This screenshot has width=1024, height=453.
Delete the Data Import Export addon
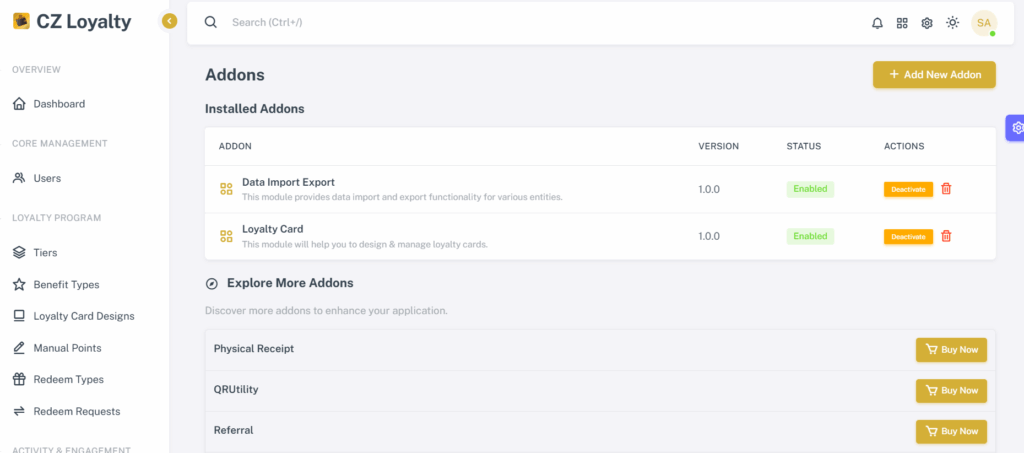coord(946,189)
